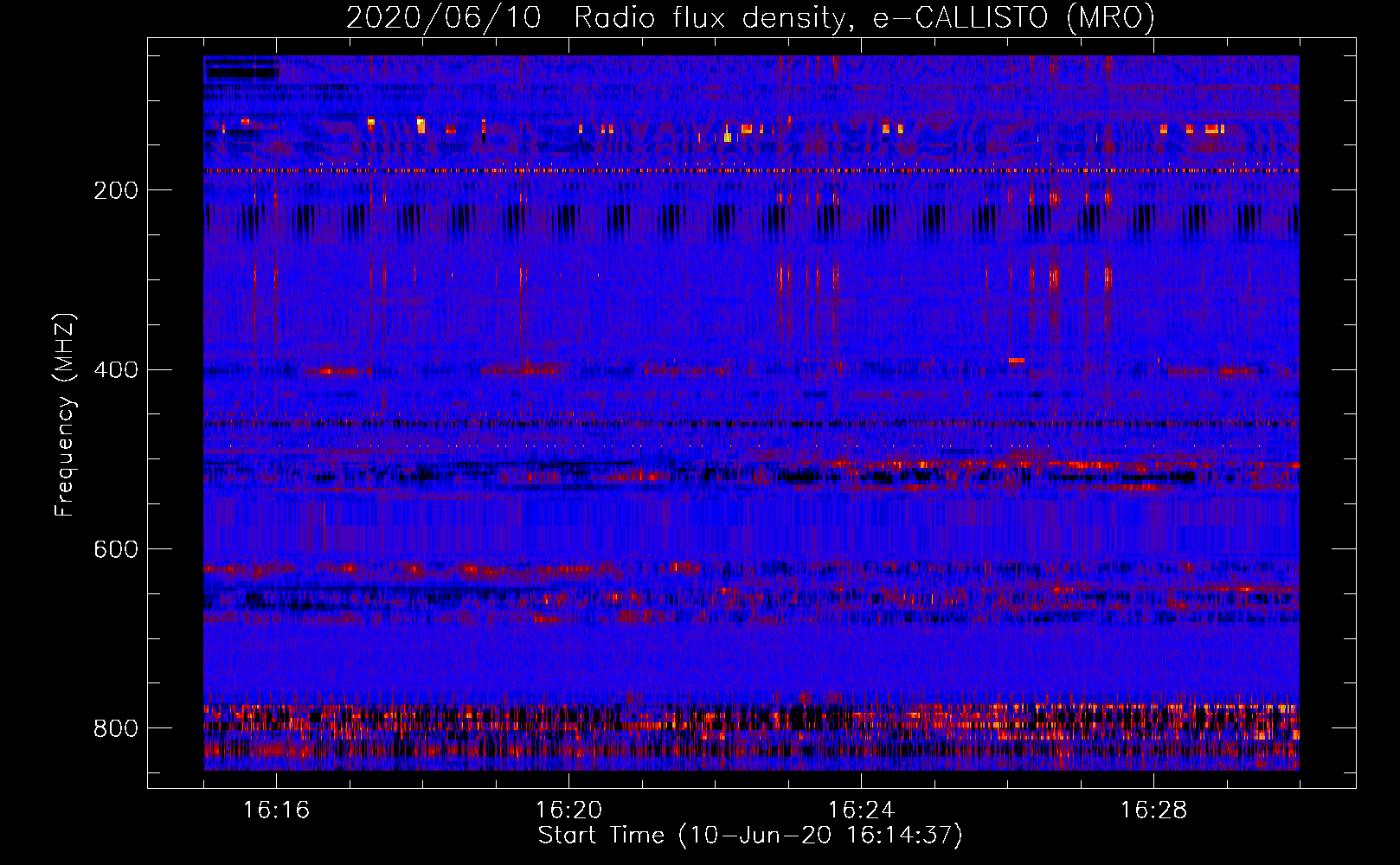
Task: Click the "Start Time (10-Jun-20 16:14:37)" x-axis label
Action: tap(750, 836)
